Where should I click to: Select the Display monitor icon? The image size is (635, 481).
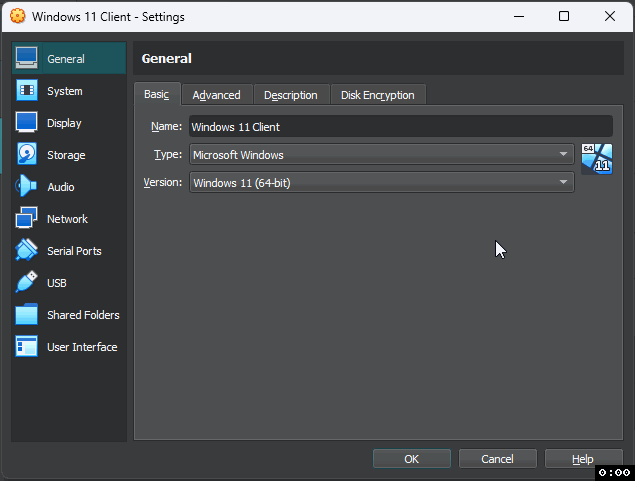(27, 122)
